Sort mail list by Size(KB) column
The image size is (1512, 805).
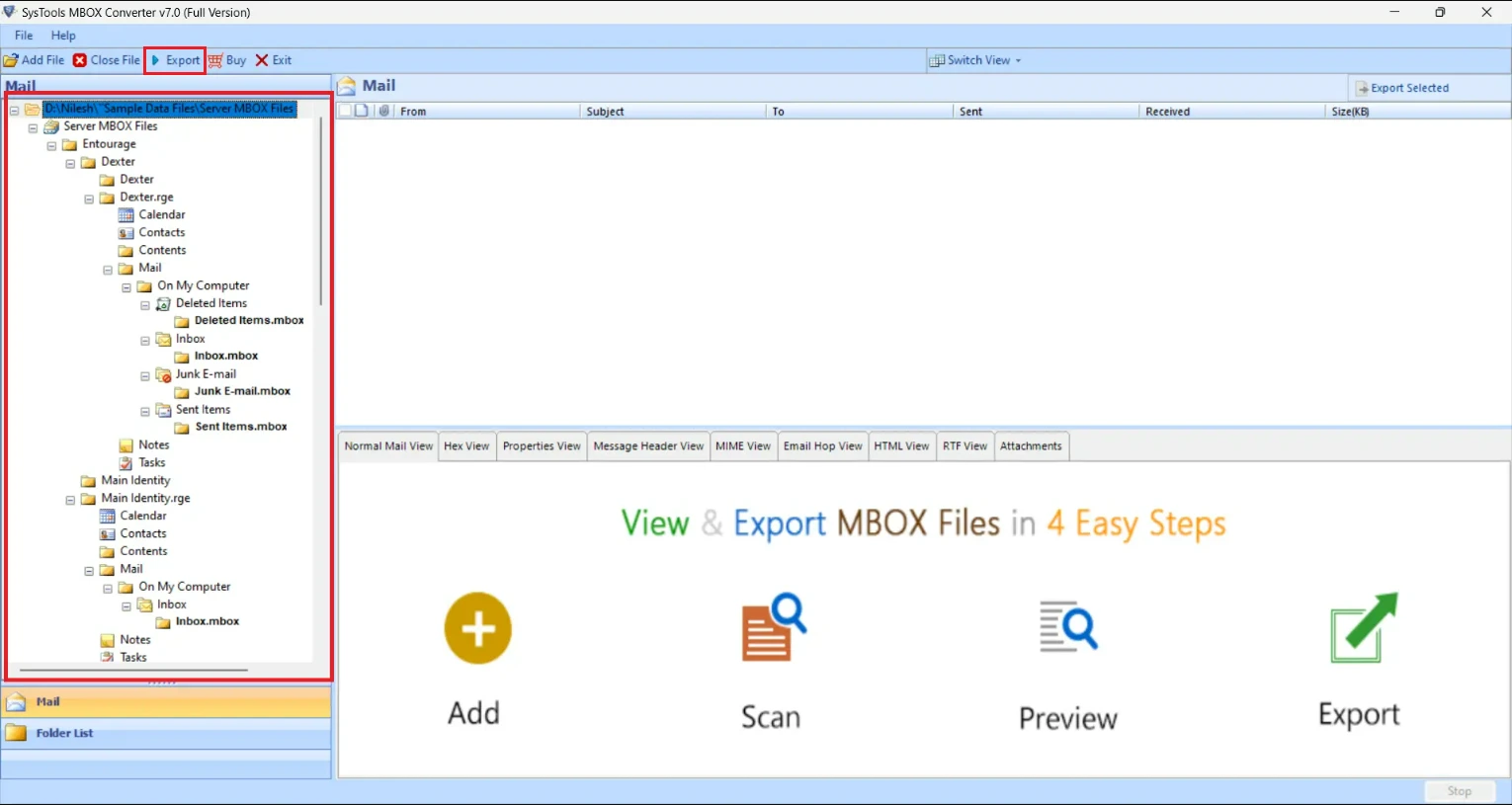tap(1418, 112)
